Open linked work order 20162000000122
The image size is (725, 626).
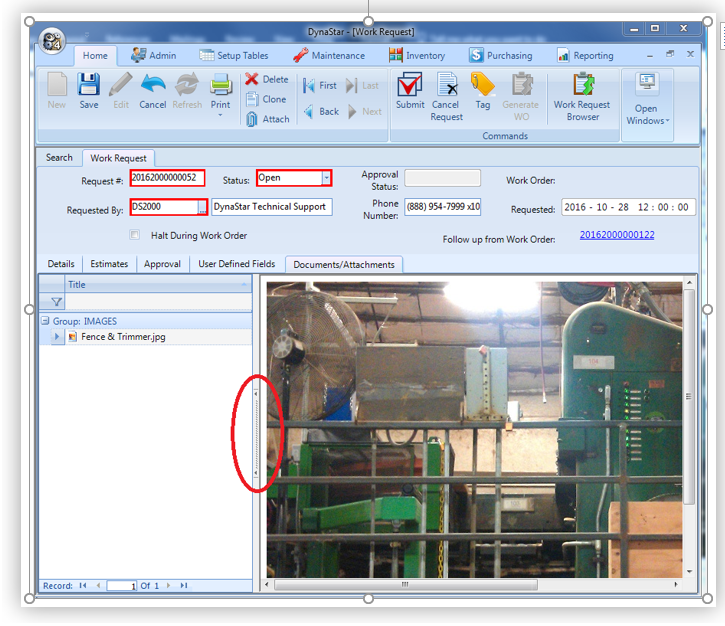click(616, 235)
